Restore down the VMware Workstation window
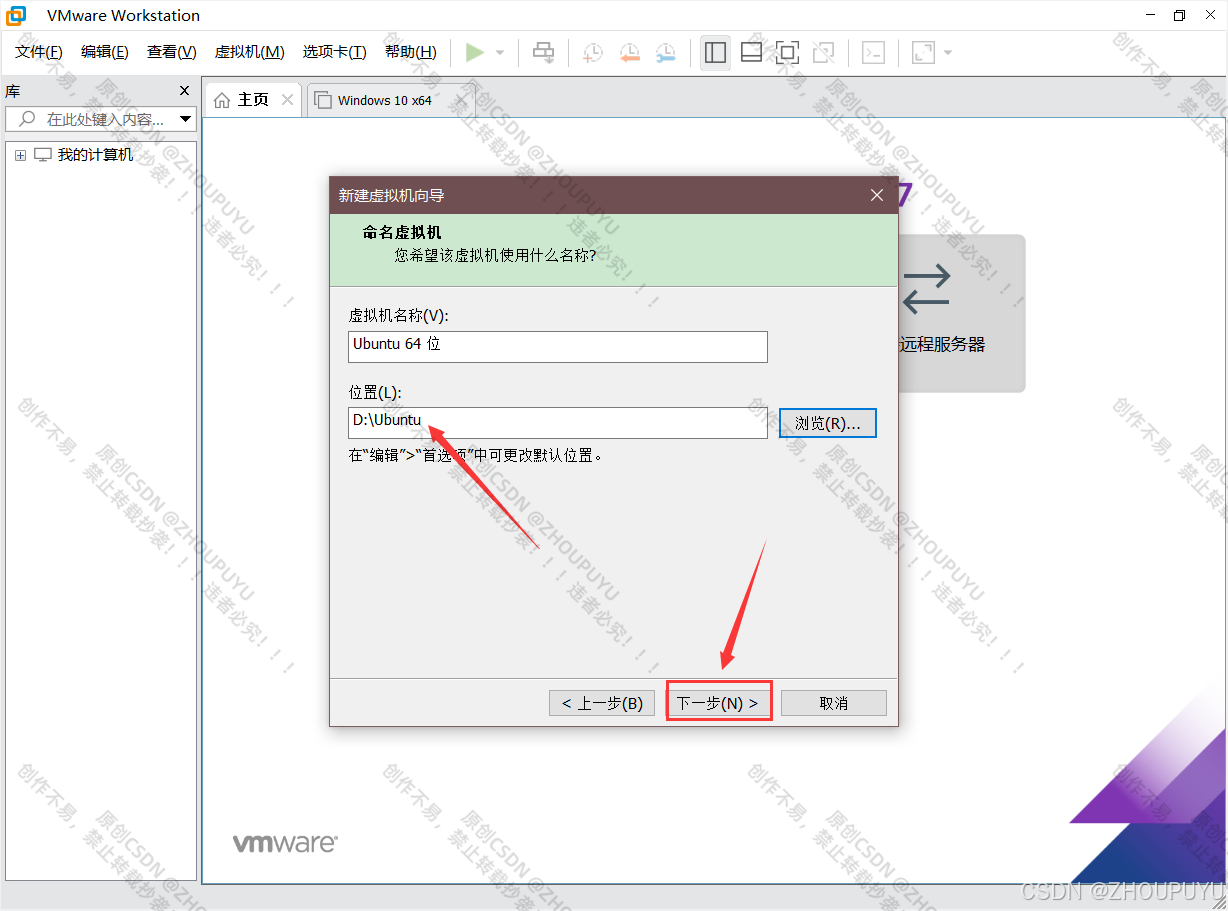 click(x=1179, y=15)
